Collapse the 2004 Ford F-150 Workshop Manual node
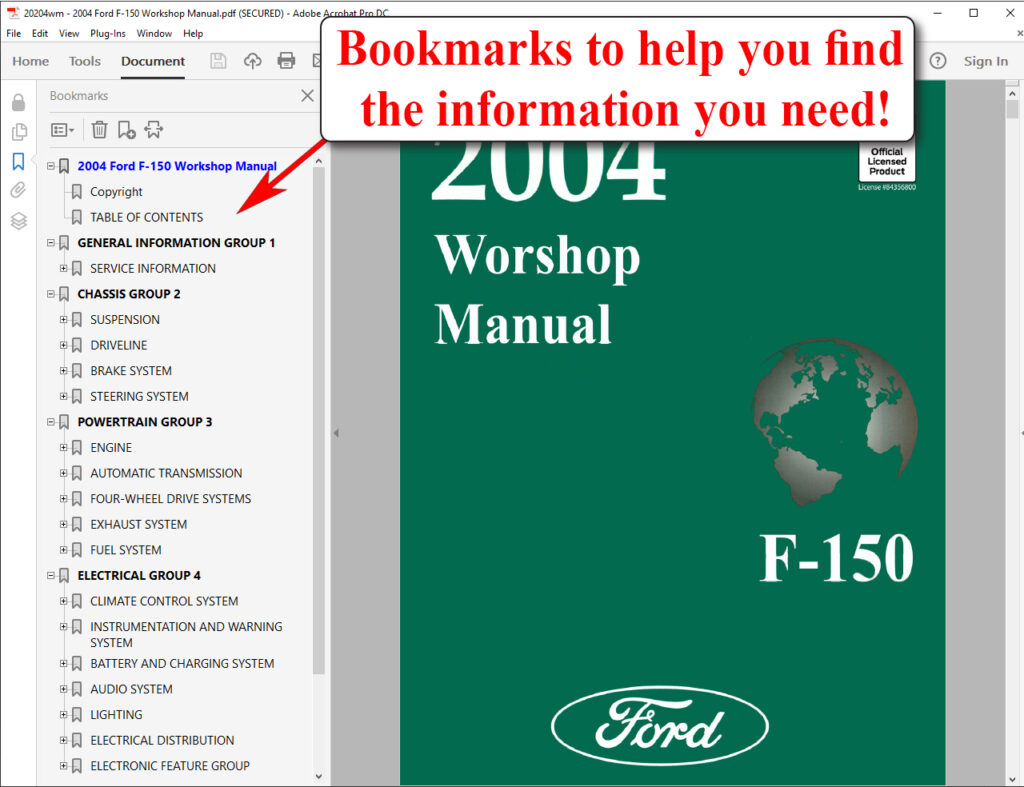This screenshot has width=1024, height=787. tap(51, 166)
